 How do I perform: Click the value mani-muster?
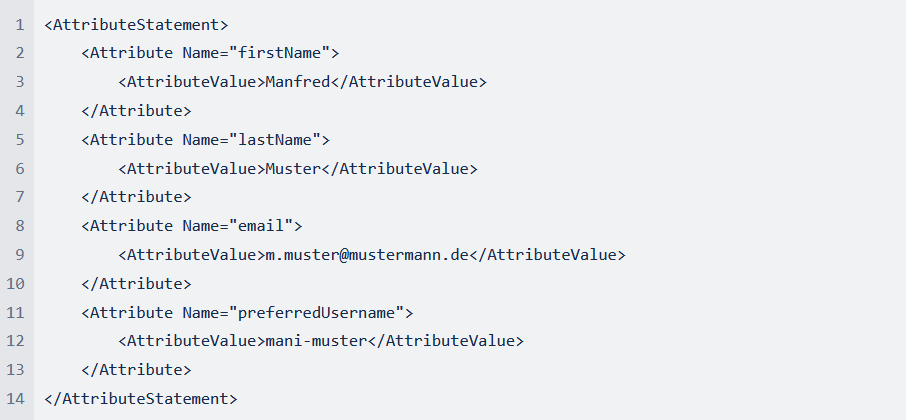pyautogui.click(x=316, y=342)
